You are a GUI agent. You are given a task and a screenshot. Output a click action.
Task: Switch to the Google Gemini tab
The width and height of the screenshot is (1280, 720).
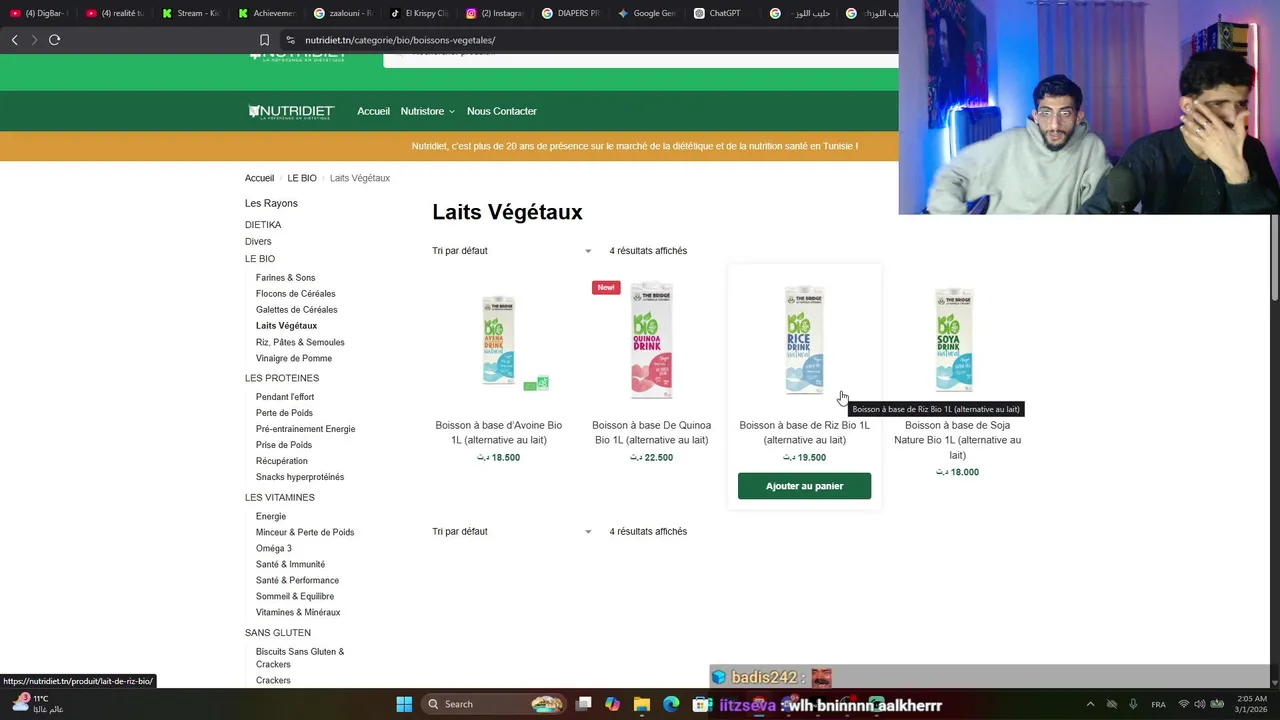647,13
